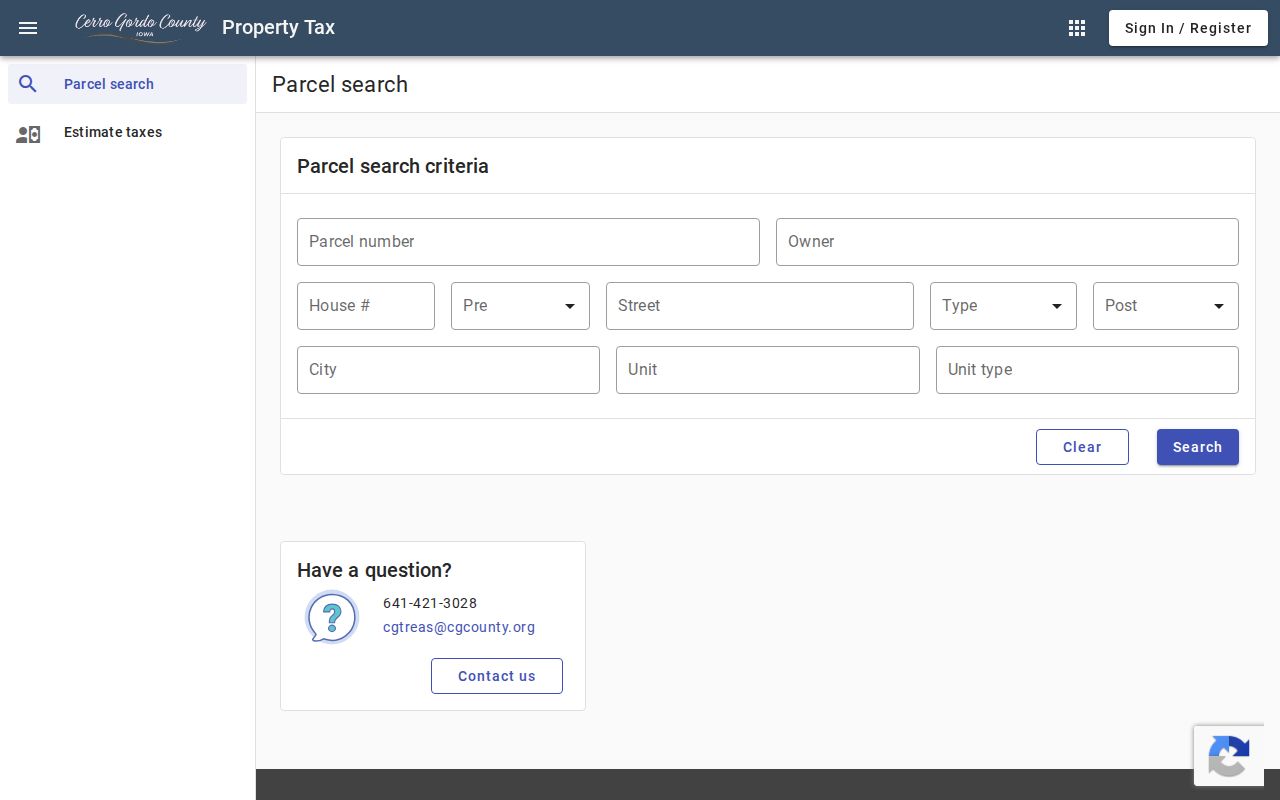Image resolution: width=1280 pixels, height=800 pixels.
Task: Click the Sign In / Register button
Action: [x=1188, y=28]
